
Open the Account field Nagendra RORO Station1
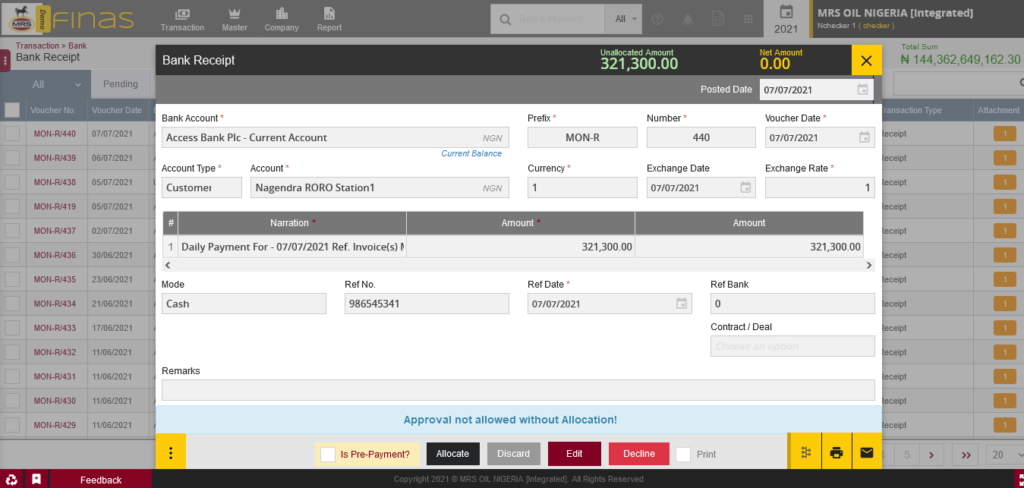pyautogui.click(x=379, y=187)
